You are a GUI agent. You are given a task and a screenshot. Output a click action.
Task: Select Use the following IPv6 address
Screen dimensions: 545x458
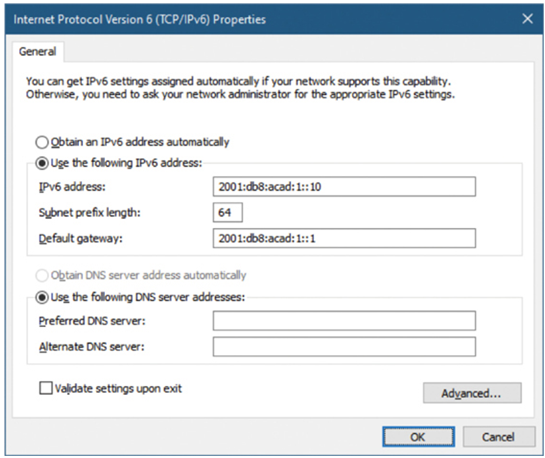[x=42, y=163]
